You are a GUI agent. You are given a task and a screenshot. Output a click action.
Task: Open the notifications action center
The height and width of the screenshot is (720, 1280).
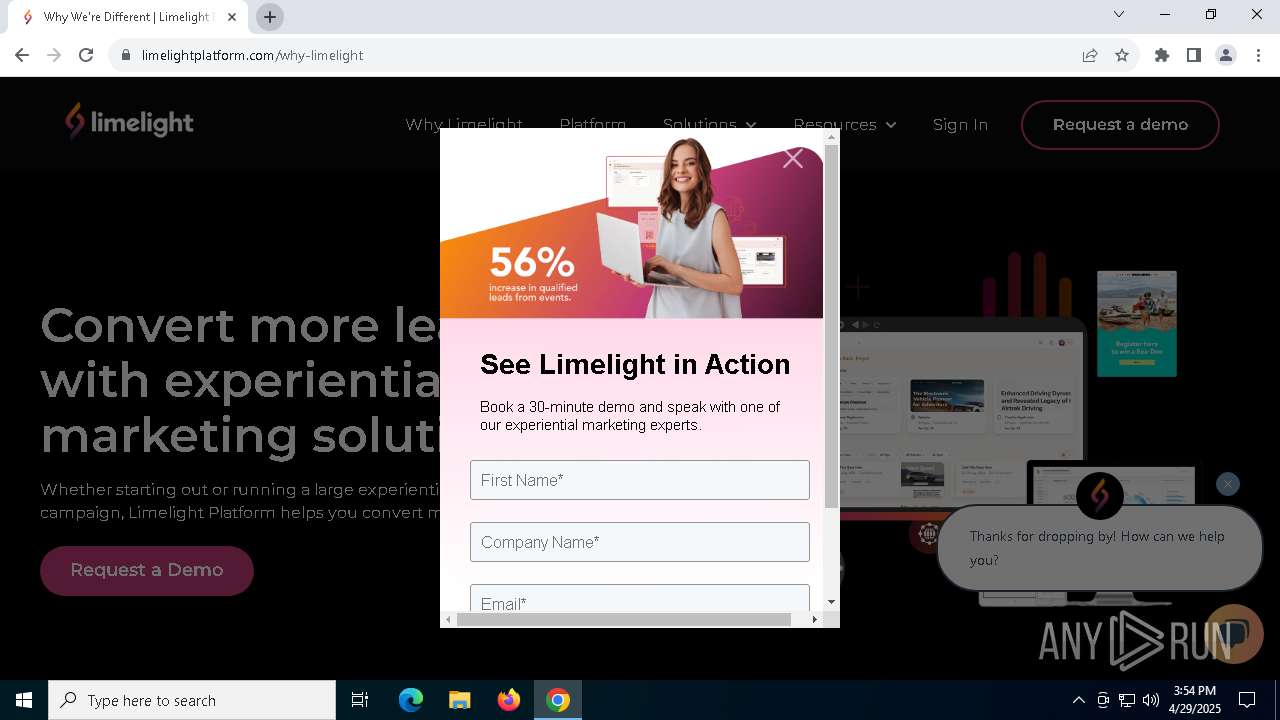pos(1247,700)
